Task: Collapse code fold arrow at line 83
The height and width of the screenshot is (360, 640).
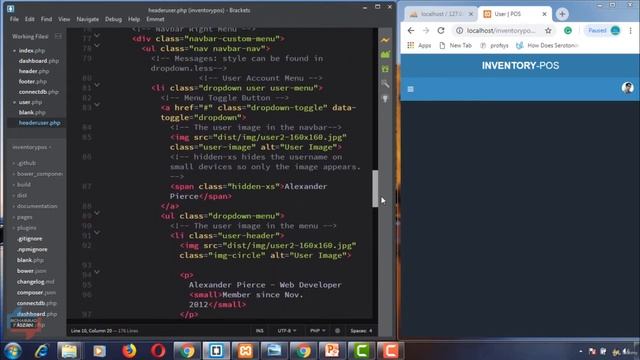Action: pyautogui.click(x=97, y=104)
